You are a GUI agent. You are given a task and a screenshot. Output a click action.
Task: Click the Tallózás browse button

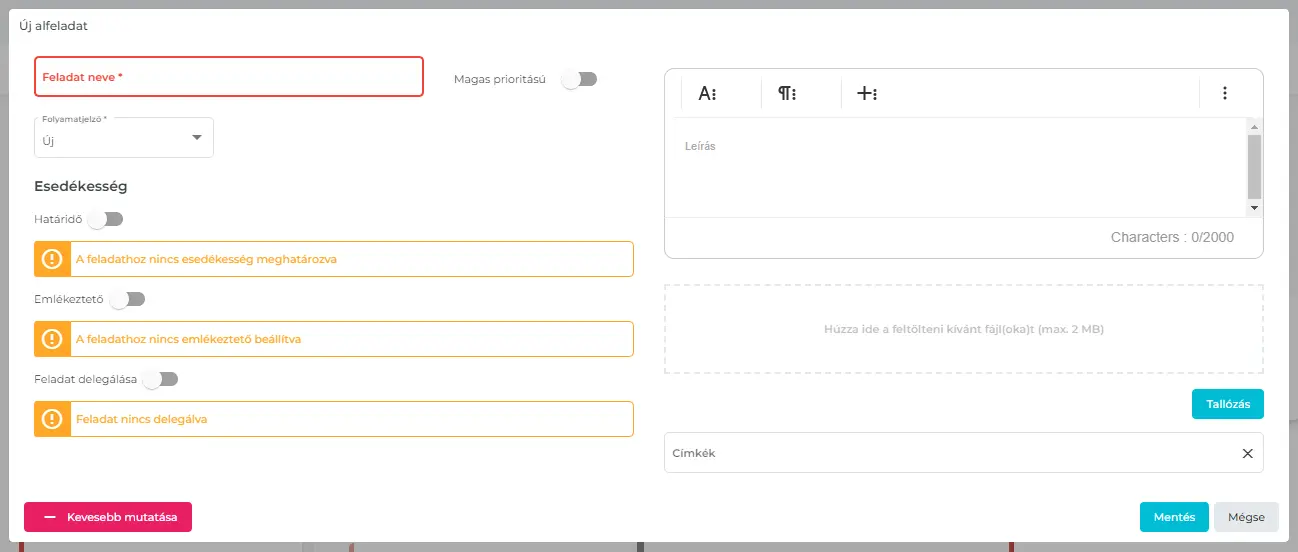pyautogui.click(x=1227, y=403)
